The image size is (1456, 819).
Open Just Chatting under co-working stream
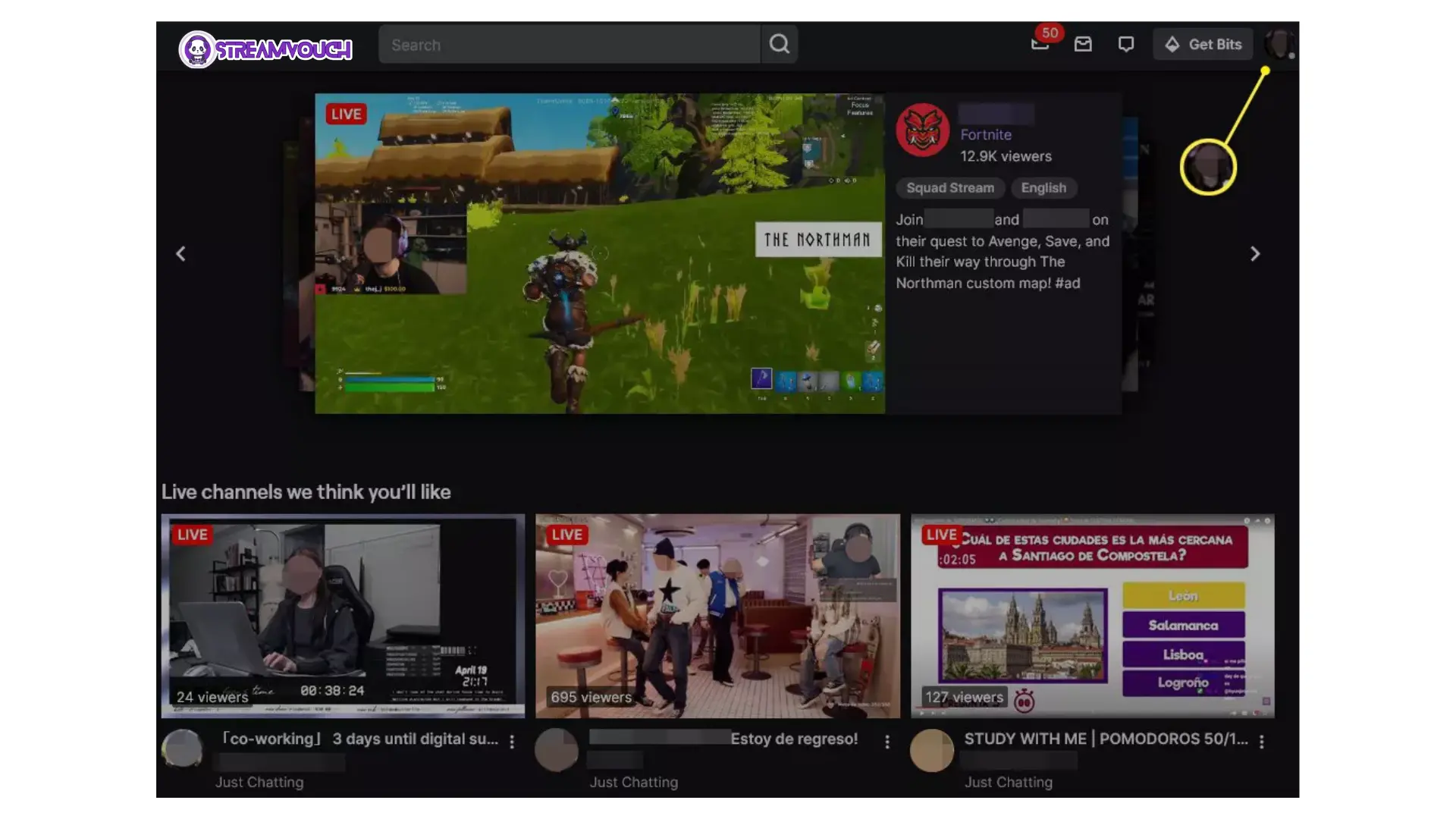click(259, 782)
